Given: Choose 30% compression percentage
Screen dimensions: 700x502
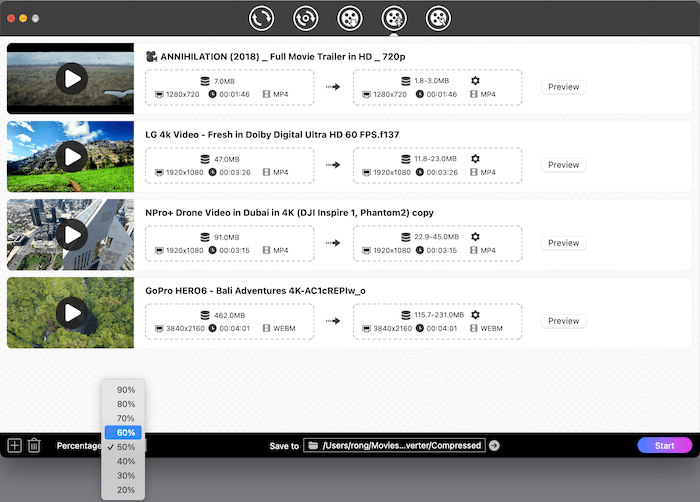Looking at the screenshot, I should pyautogui.click(x=126, y=476).
